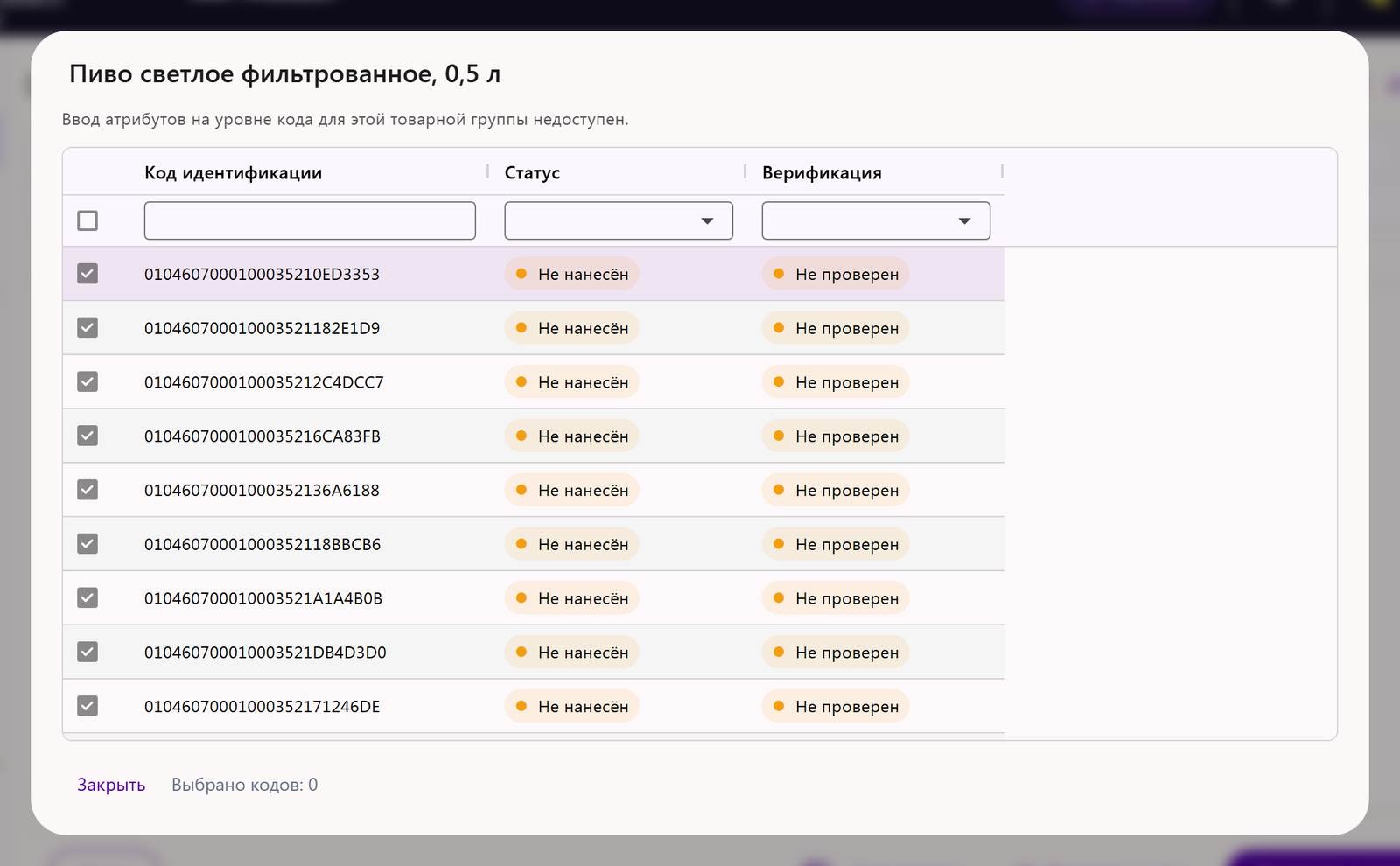Open the Статус filter dropdown
The width and height of the screenshot is (1400, 866).
pyautogui.click(x=619, y=220)
